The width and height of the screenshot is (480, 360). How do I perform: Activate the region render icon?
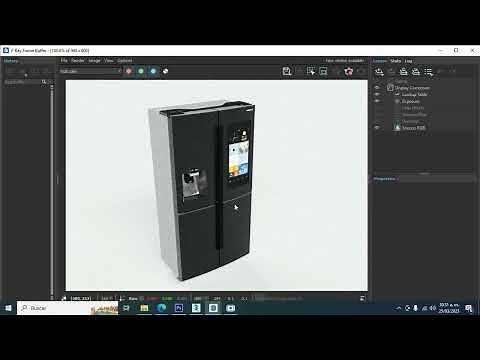pyautogui.click(x=323, y=71)
